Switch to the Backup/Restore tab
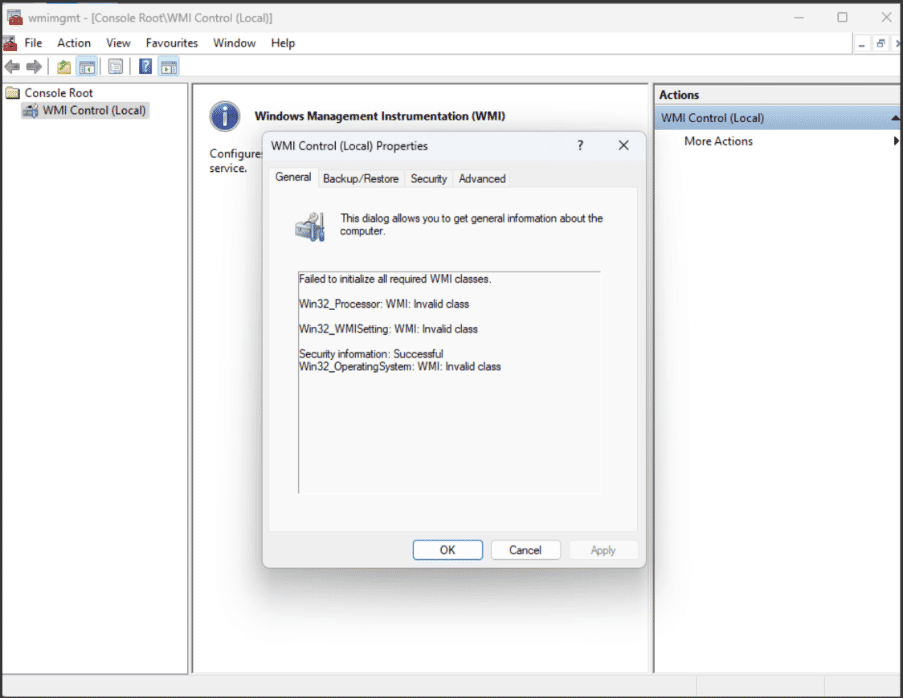This screenshot has width=904, height=698. pyautogui.click(x=361, y=179)
